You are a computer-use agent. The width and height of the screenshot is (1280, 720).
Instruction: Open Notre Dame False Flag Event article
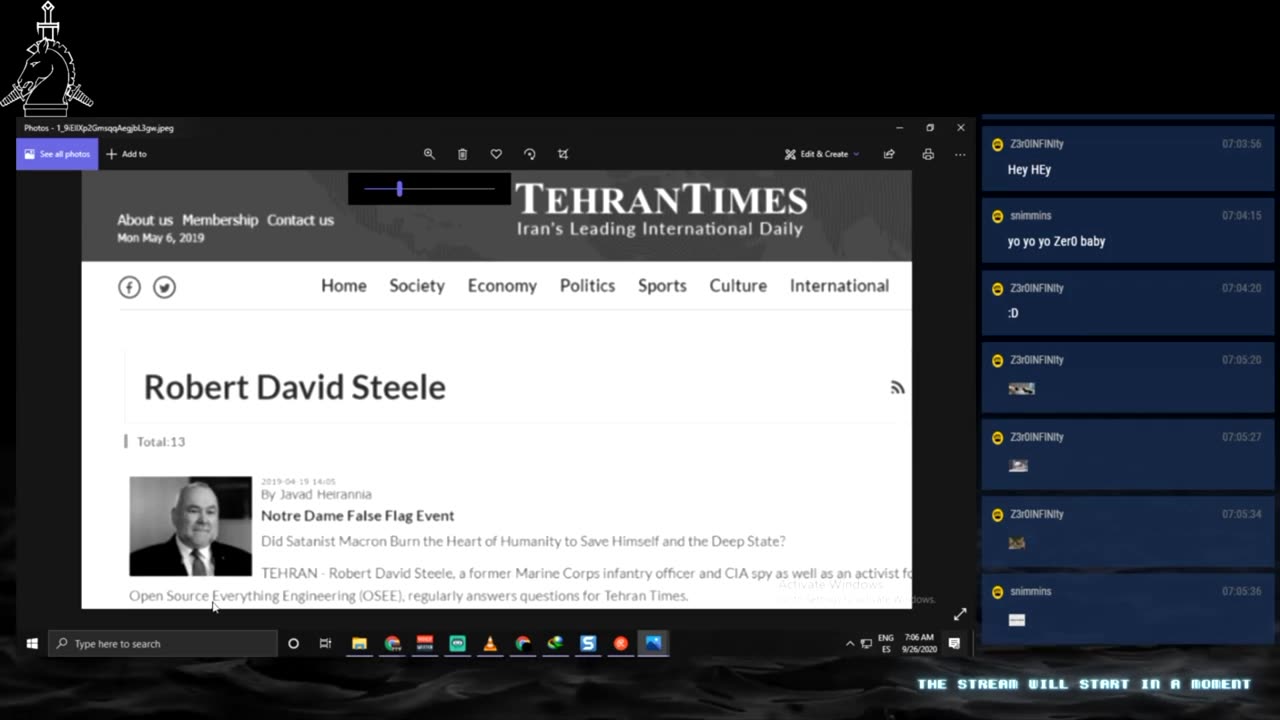[x=357, y=516]
